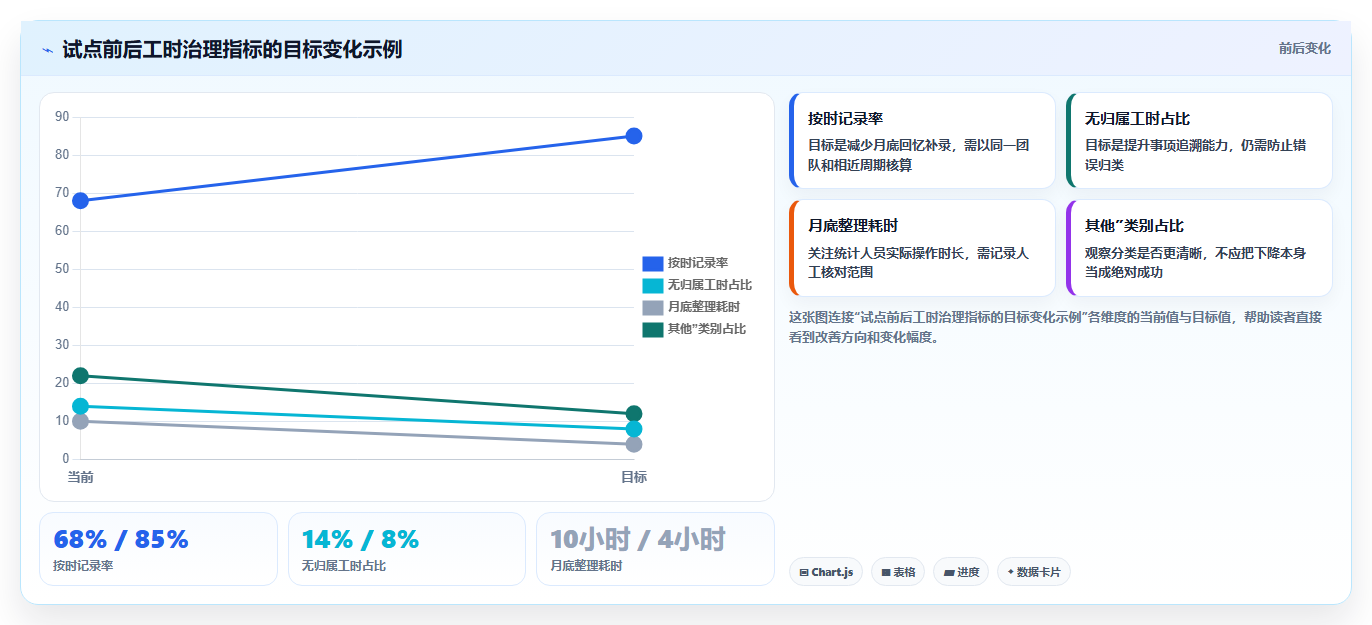The width and height of the screenshot is (1372, 625).
Task: Click the 数据卡片 tag chip
Action: pos(1034,572)
